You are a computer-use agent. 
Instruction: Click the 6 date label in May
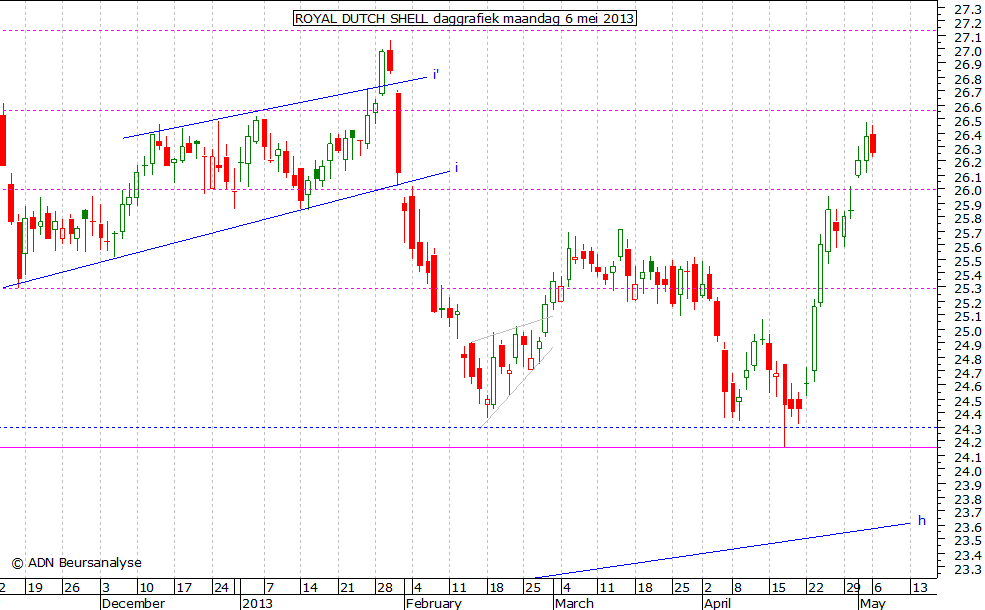[878, 588]
